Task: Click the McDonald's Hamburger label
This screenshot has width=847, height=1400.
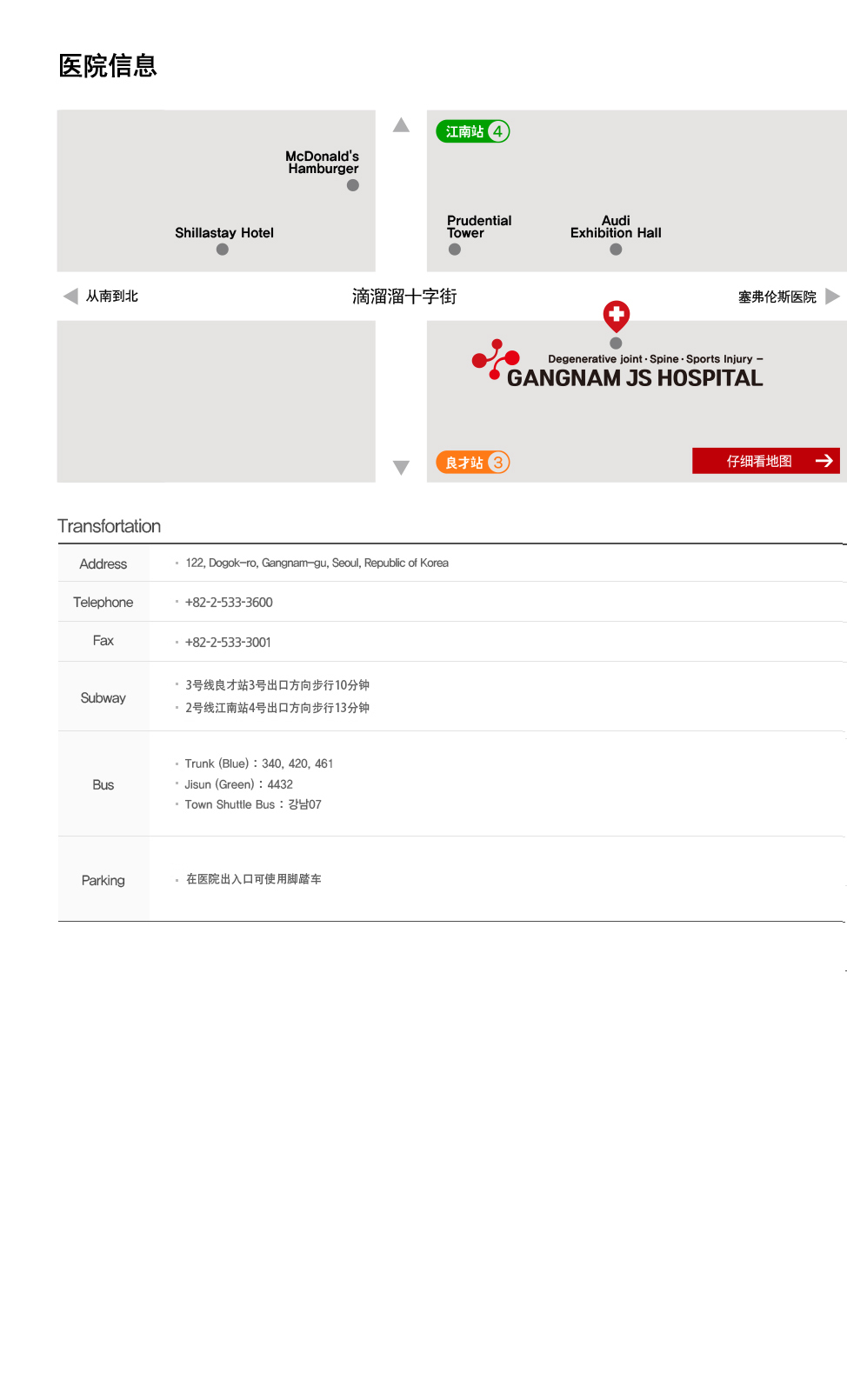Action: (x=323, y=163)
